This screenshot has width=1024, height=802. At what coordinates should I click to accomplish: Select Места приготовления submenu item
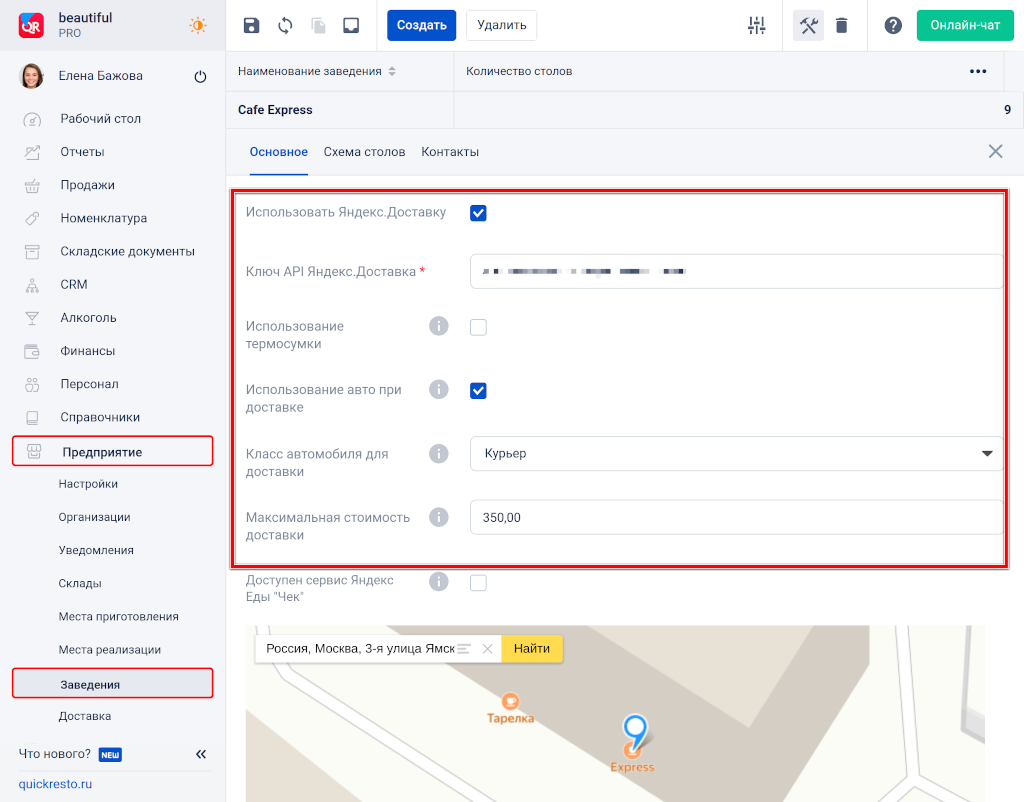click(119, 617)
